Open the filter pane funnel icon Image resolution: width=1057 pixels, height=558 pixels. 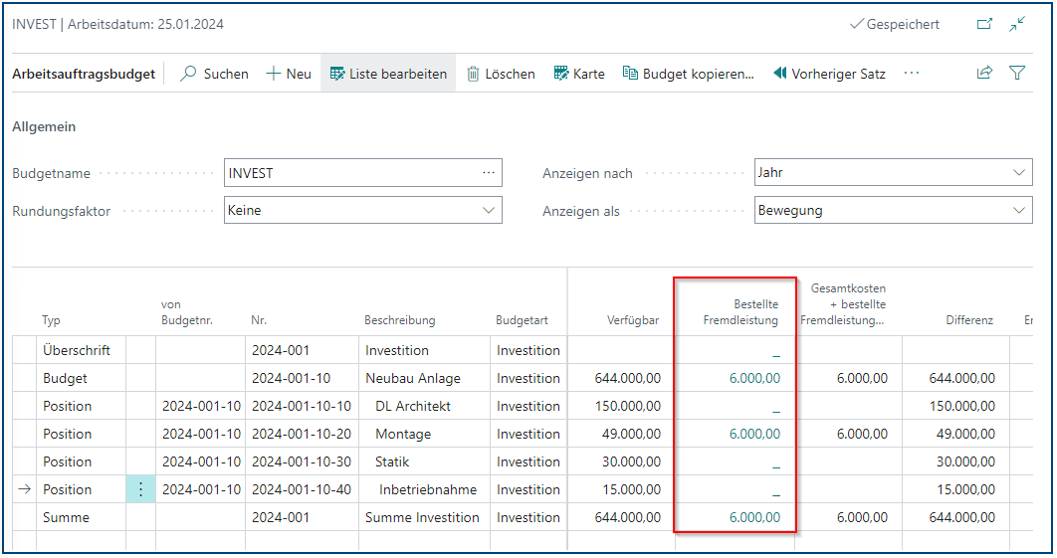coord(1017,73)
